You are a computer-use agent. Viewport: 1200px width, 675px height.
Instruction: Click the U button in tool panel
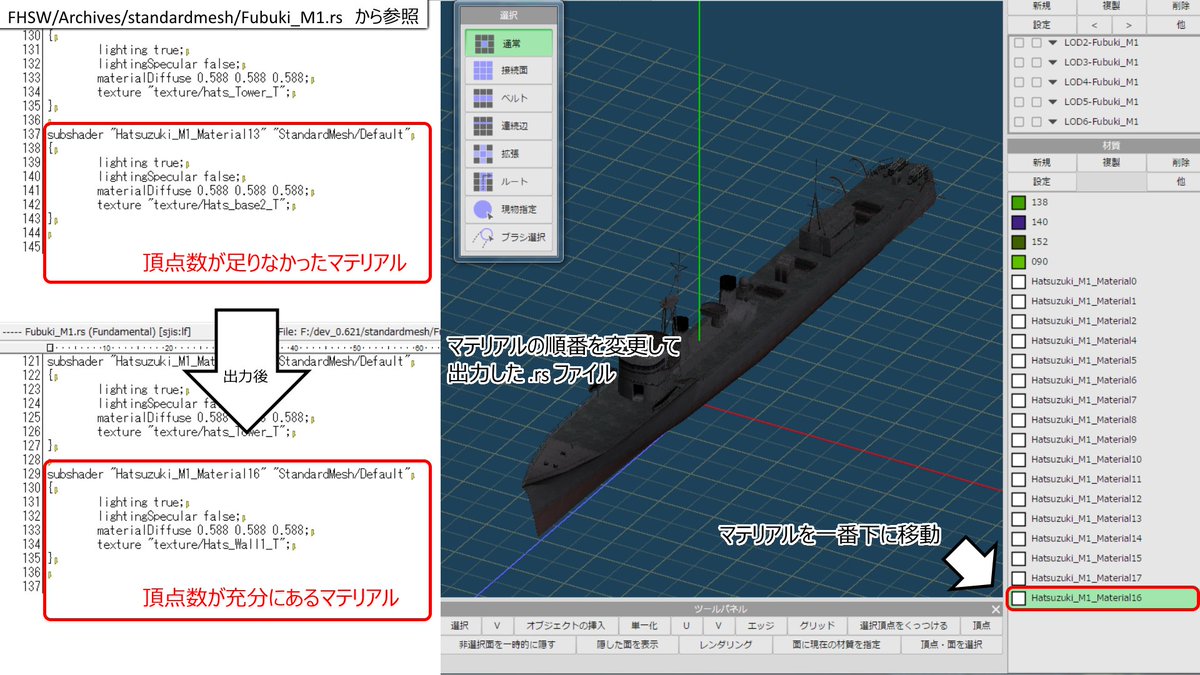coord(686,625)
